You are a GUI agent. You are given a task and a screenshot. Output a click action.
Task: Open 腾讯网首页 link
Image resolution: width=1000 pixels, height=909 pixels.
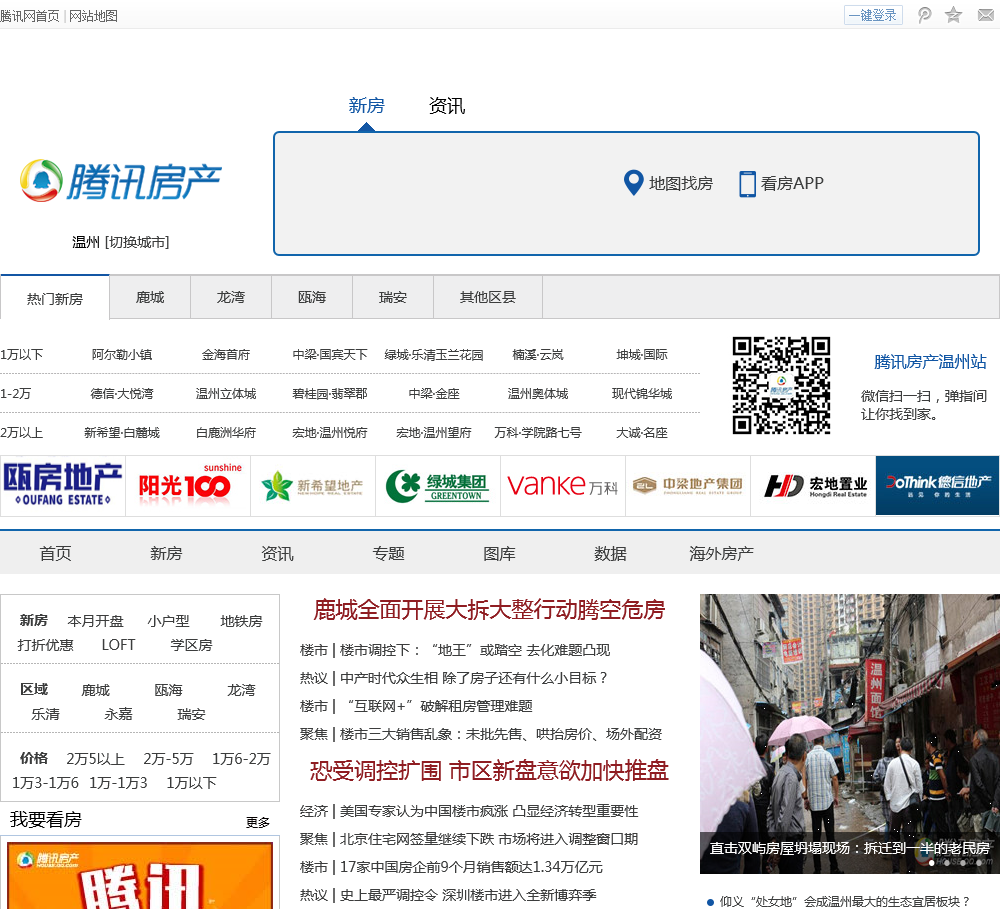(29, 16)
